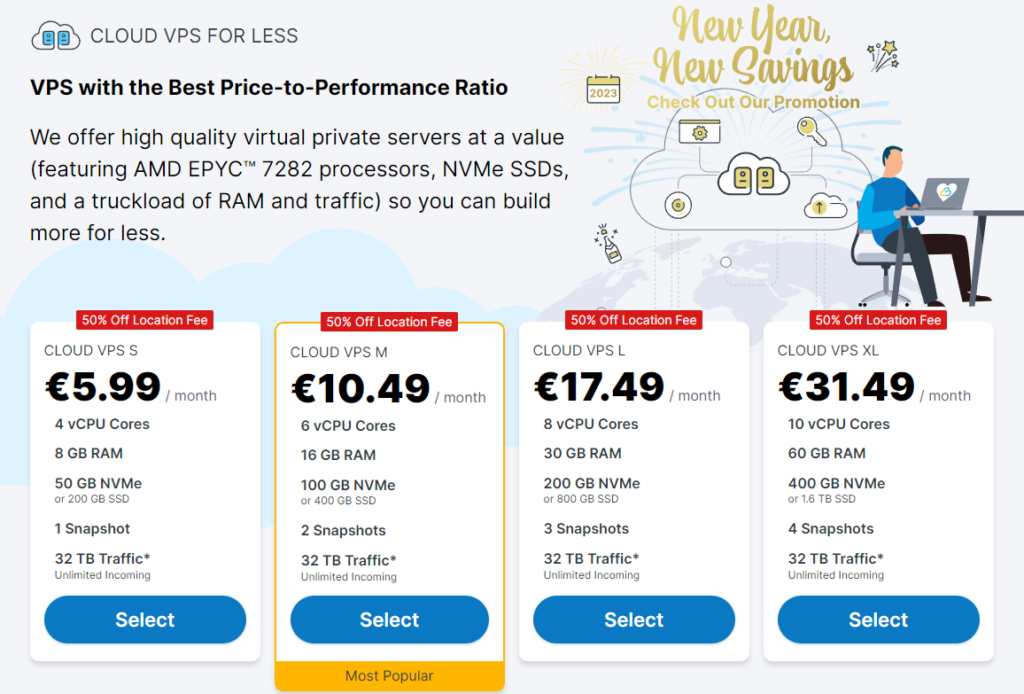The image size is (1024, 694).
Task: Click the 50% Off badge above Cloud VPS S
Action: tap(144, 320)
